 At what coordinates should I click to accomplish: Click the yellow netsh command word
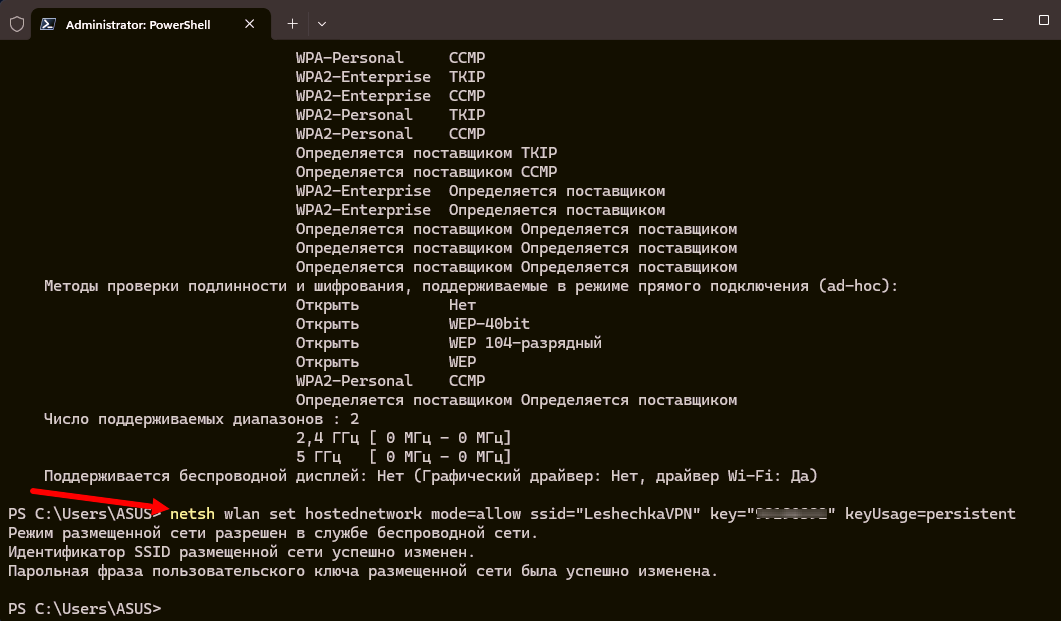(x=193, y=514)
